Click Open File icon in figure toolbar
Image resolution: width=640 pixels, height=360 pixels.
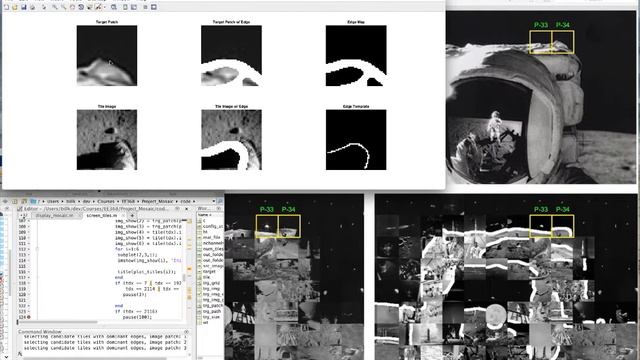pyautogui.click(x=15, y=7)
